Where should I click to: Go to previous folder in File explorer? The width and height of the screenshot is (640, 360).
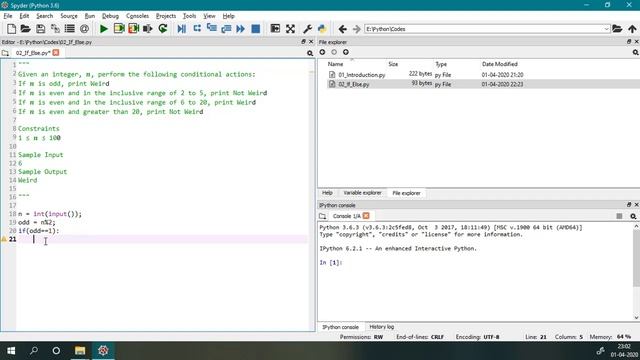[322, 52]
